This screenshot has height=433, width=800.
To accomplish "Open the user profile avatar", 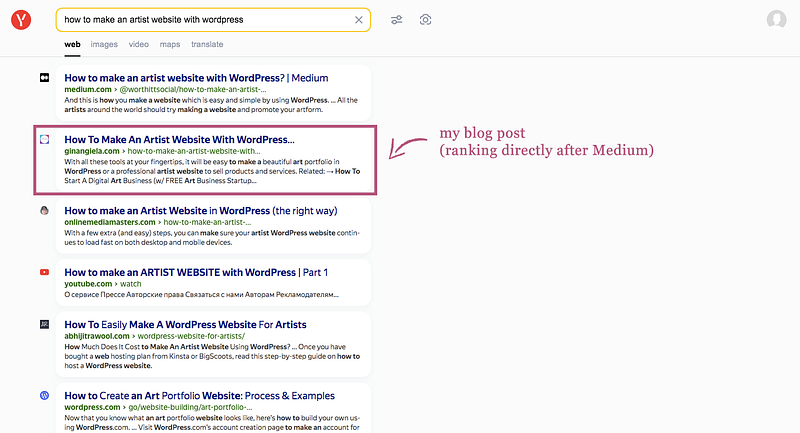I will pyautogui.click(x=777, y=20).
